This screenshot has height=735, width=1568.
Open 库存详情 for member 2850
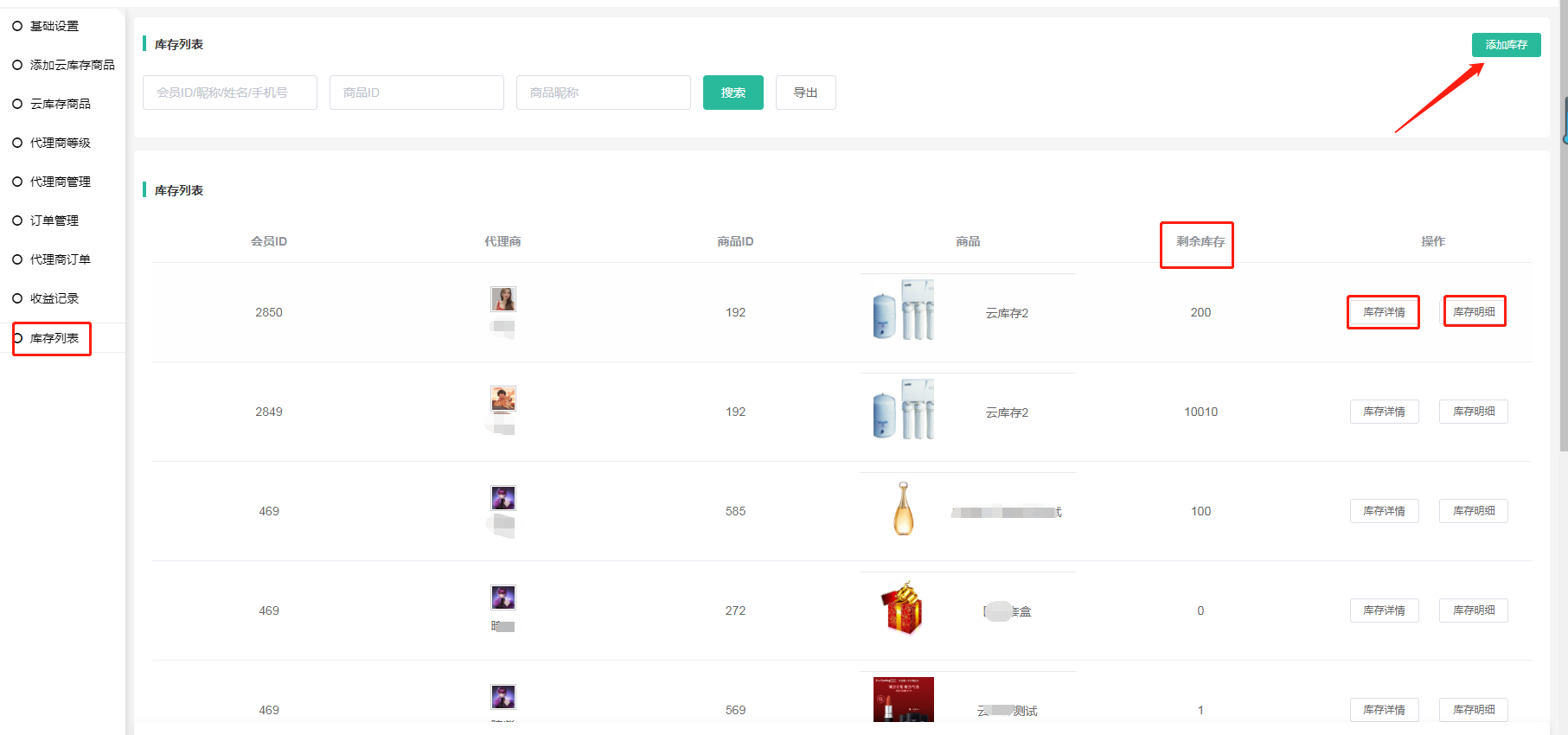(x=1384, y=312)
